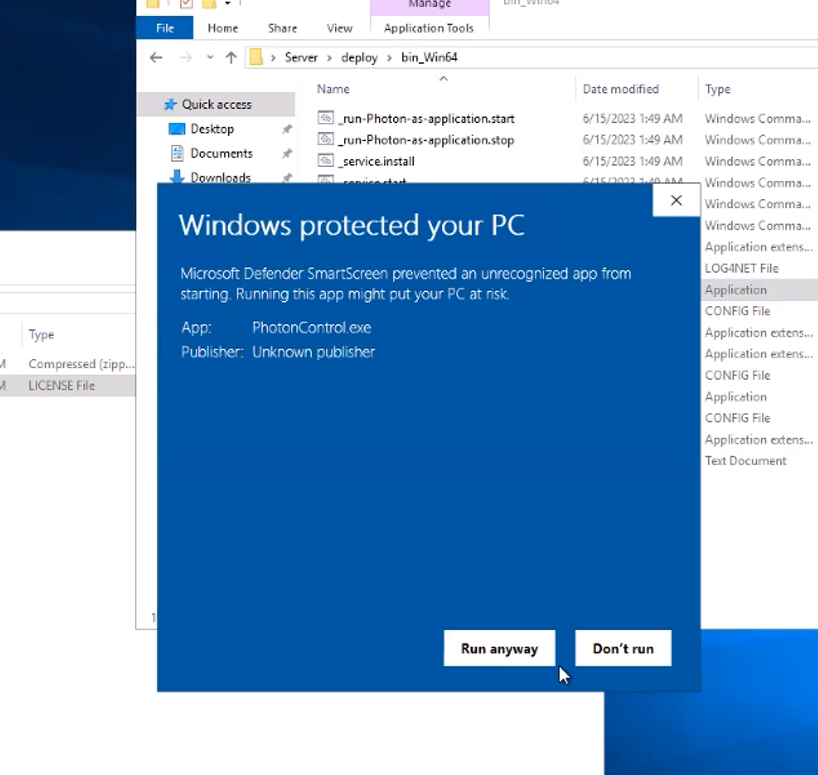Click the highlighted Application type entry
The width and height of the screenshot is (818, 775).
pos(736,289)
